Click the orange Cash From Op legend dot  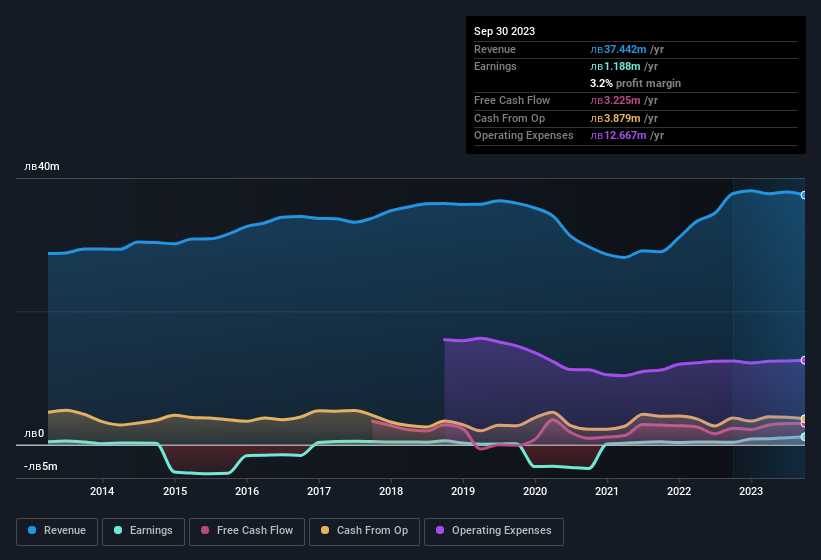[x=325, y=530]
